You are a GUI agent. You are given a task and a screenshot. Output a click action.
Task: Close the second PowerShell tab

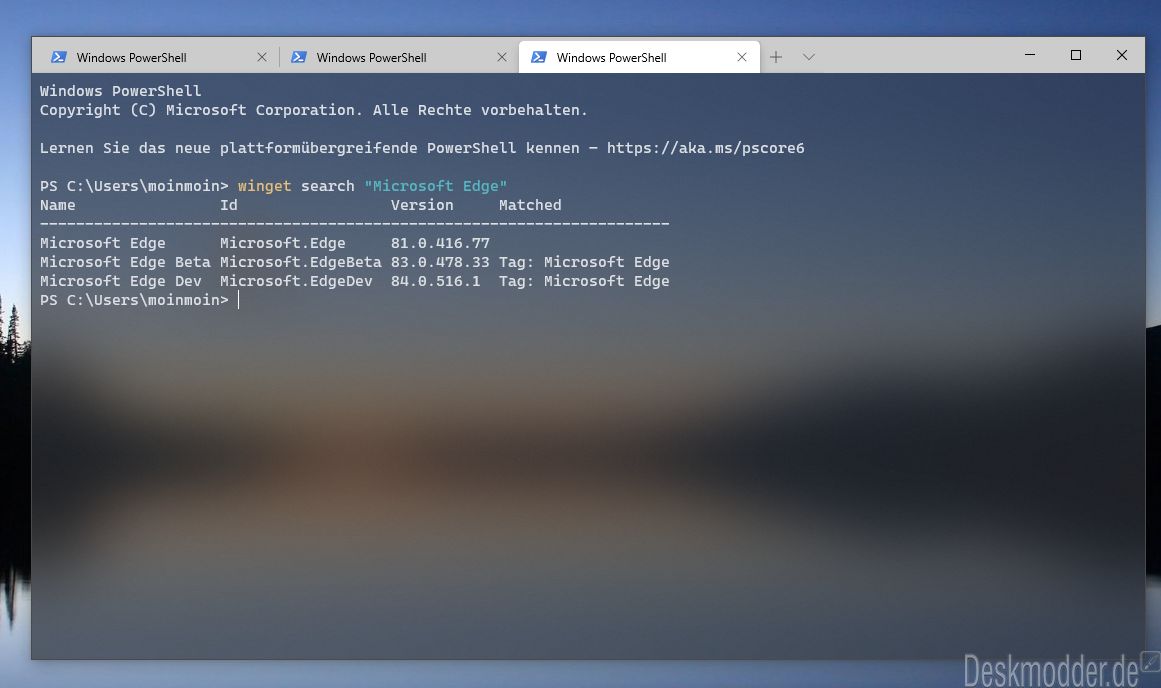(x=501, y=57)
